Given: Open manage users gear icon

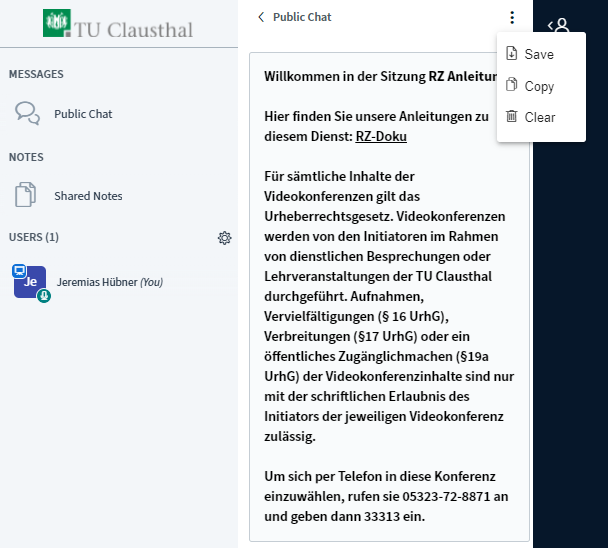Looking at the screenshot, I should click(225, 238).
